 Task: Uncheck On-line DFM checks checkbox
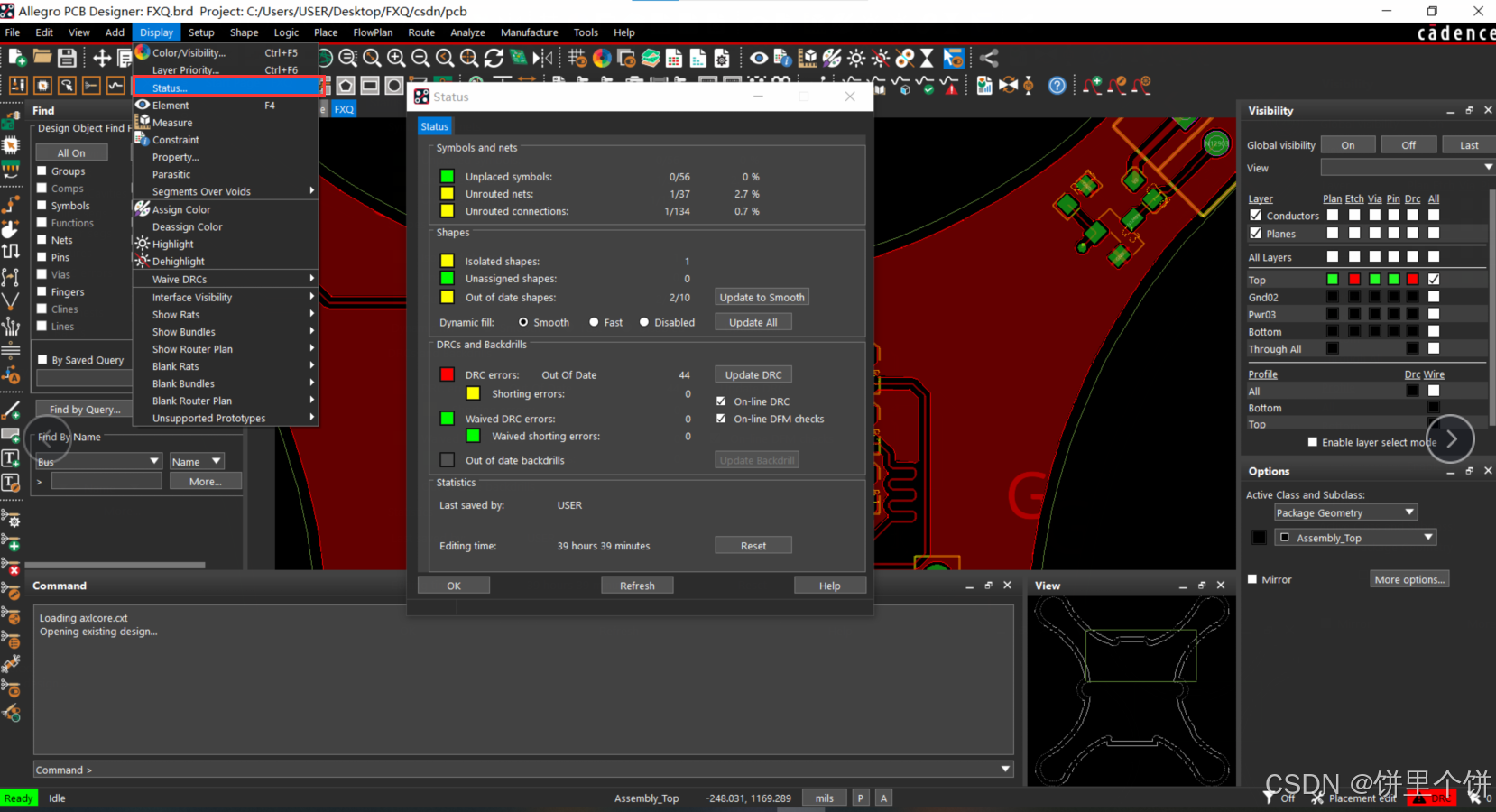721,419
